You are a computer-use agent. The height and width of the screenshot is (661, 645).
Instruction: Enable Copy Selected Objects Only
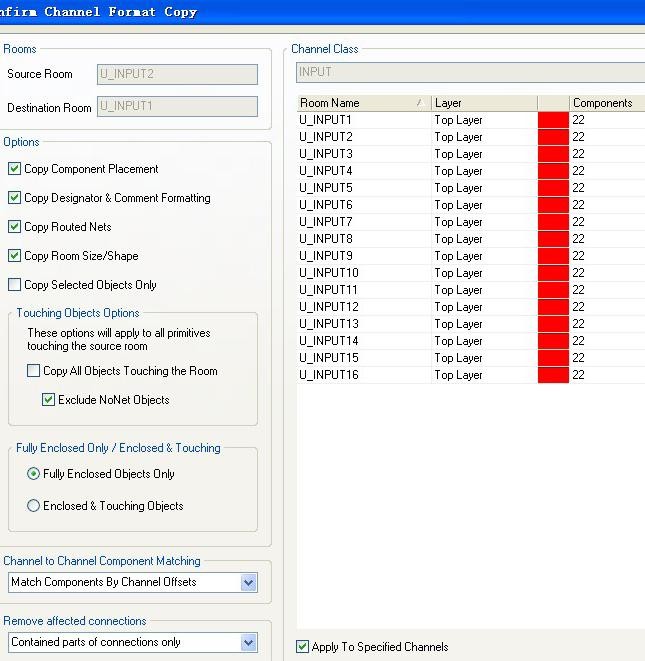[x=15, y=285]
